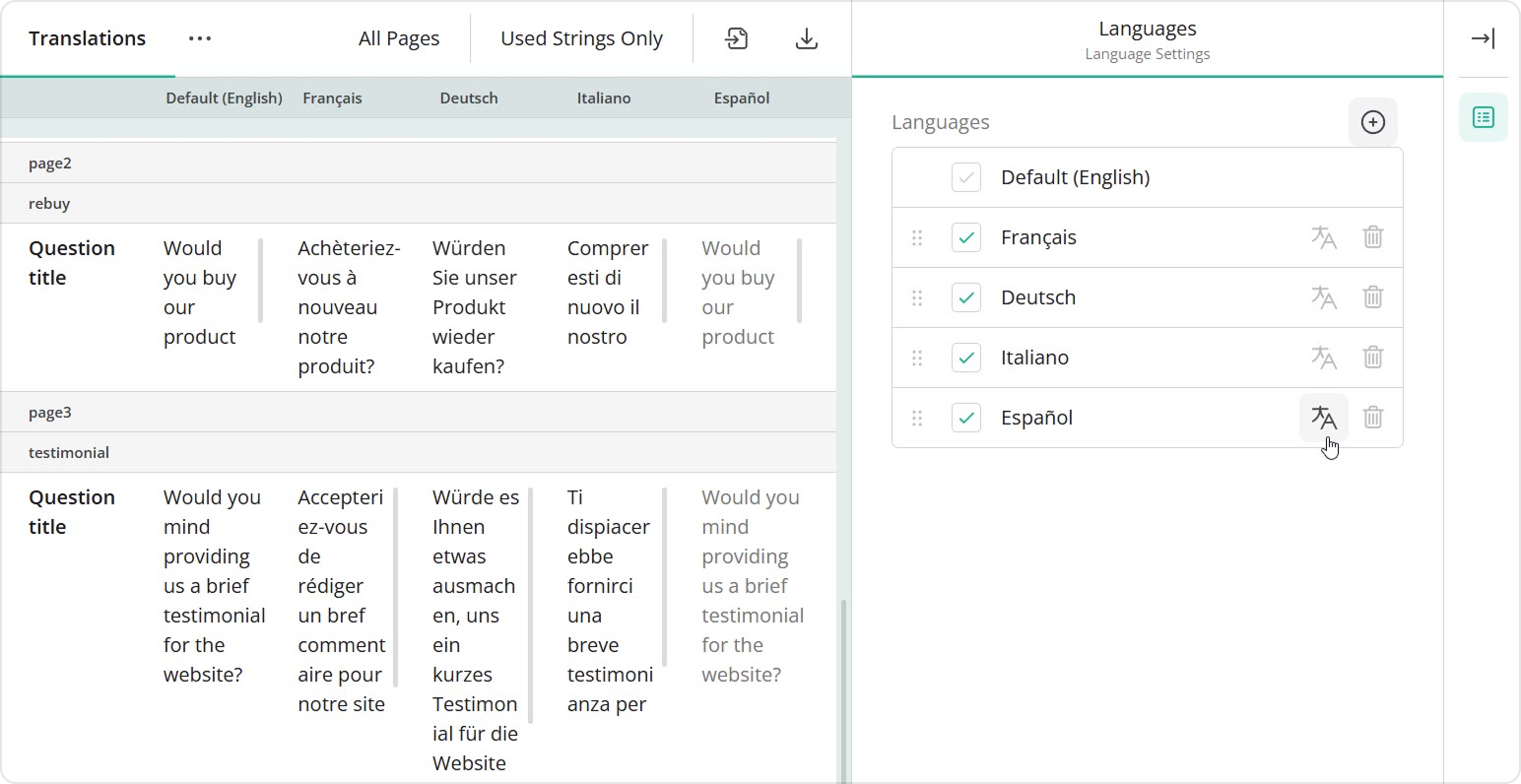Disable Español via its checkbox
The width and height of the screenshot is (1521, 784).
point(966,418)
